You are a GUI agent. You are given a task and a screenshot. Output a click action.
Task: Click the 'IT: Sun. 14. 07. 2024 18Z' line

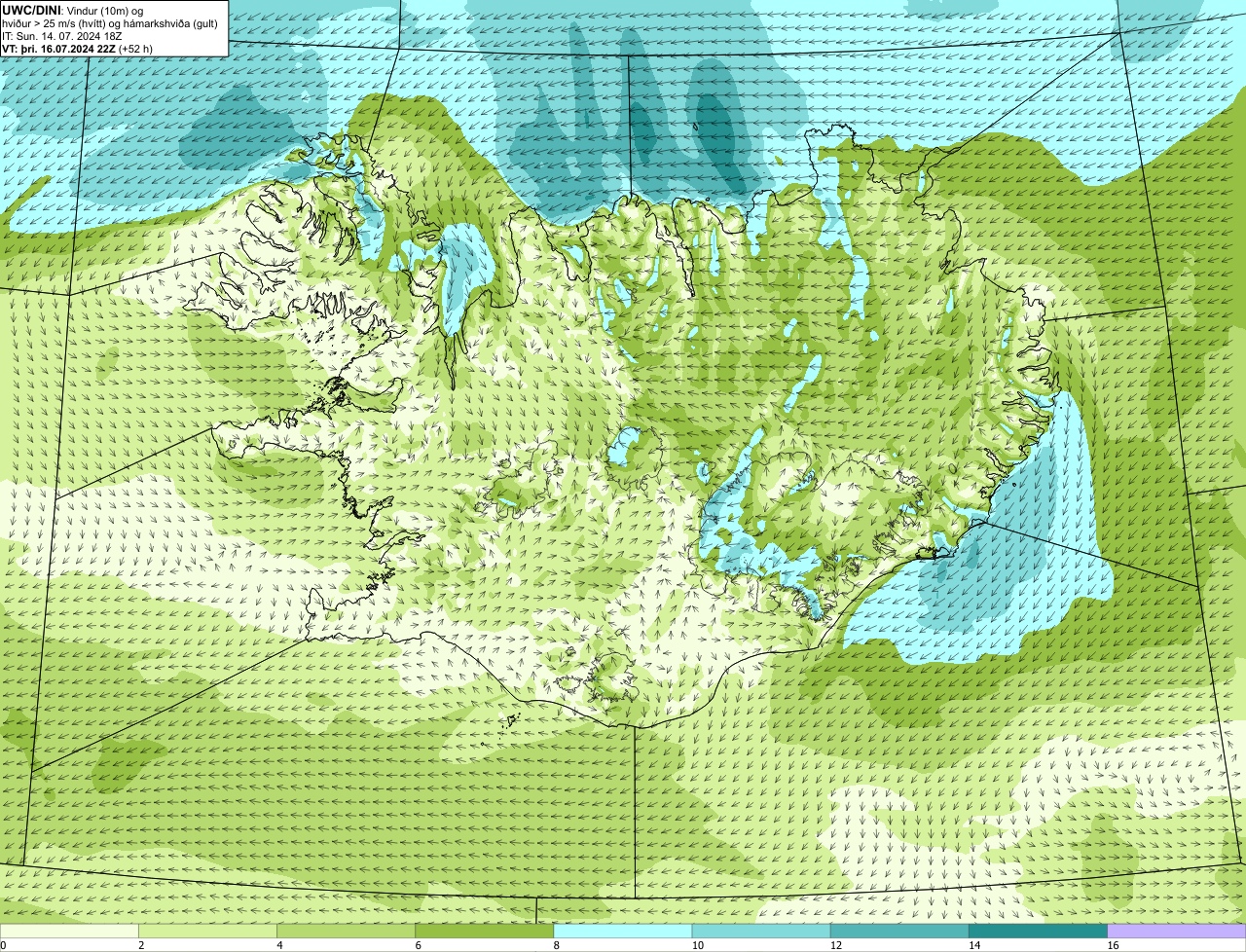(62, 35)
